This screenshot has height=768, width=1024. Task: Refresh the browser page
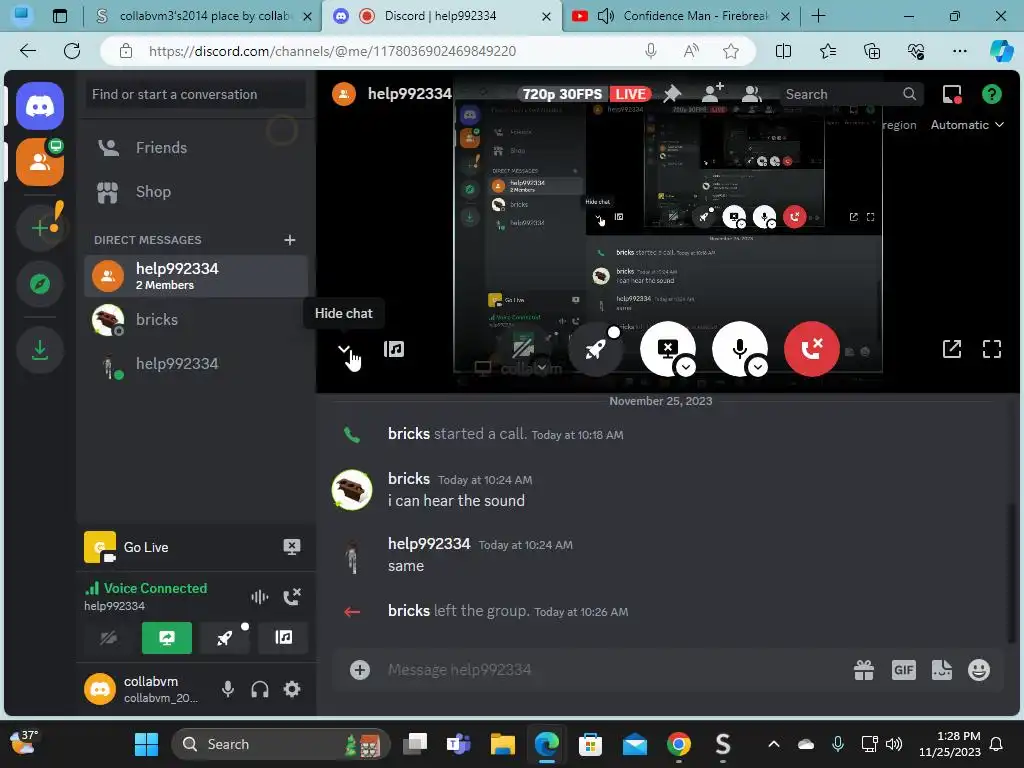click(72, 51)
